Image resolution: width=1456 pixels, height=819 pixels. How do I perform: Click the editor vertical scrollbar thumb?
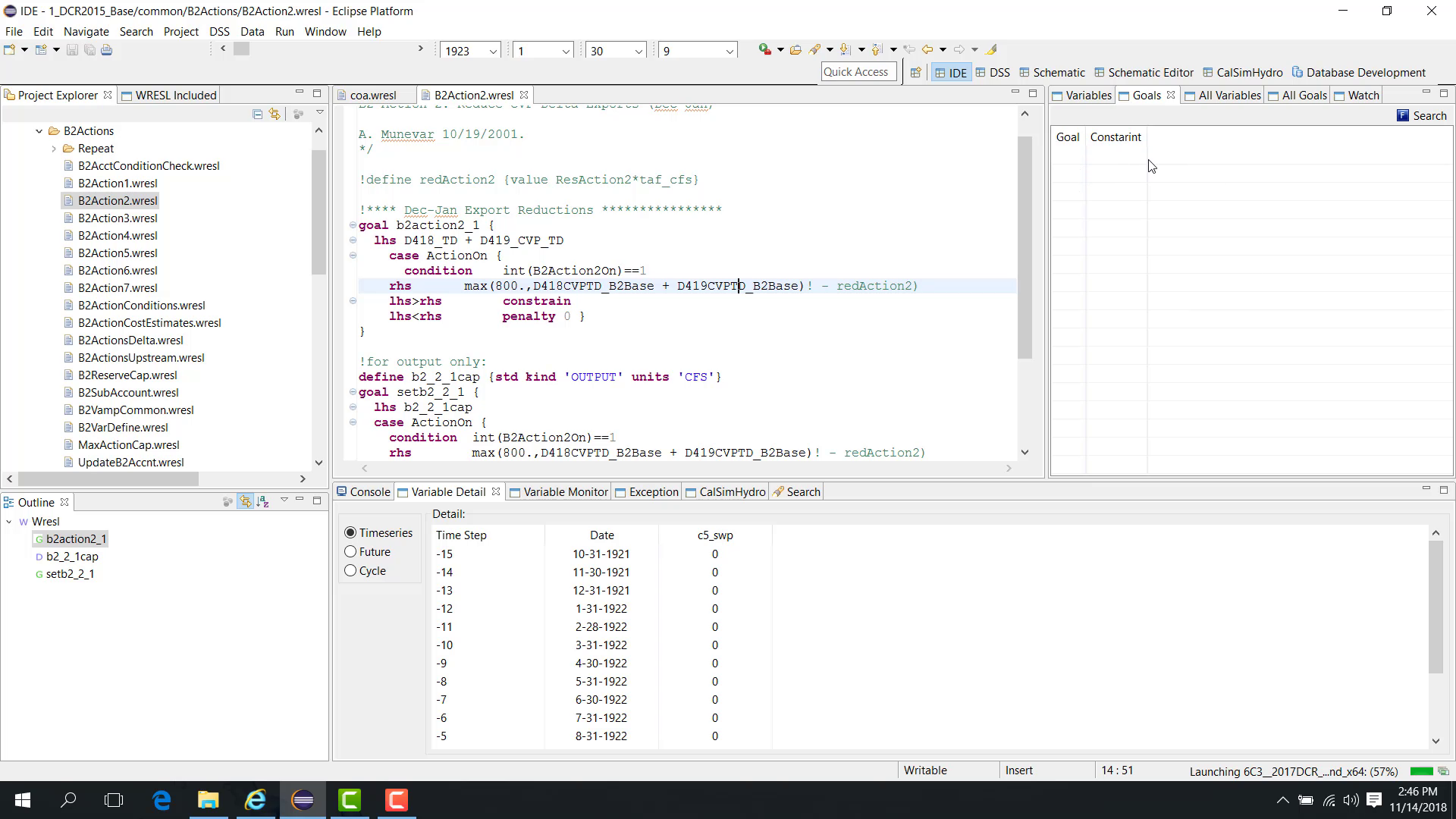pos(1025,246)
